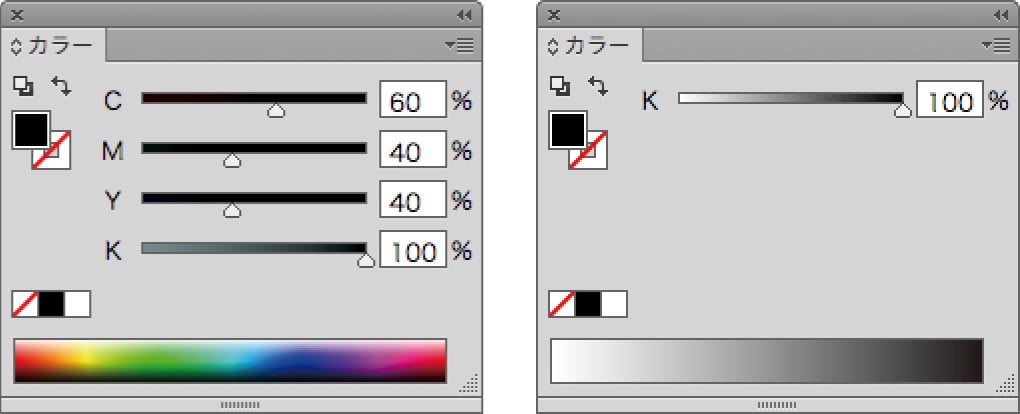1020x414 pixels.
Task: Click default fill and stroke icon in left panel
Action: 21,87
